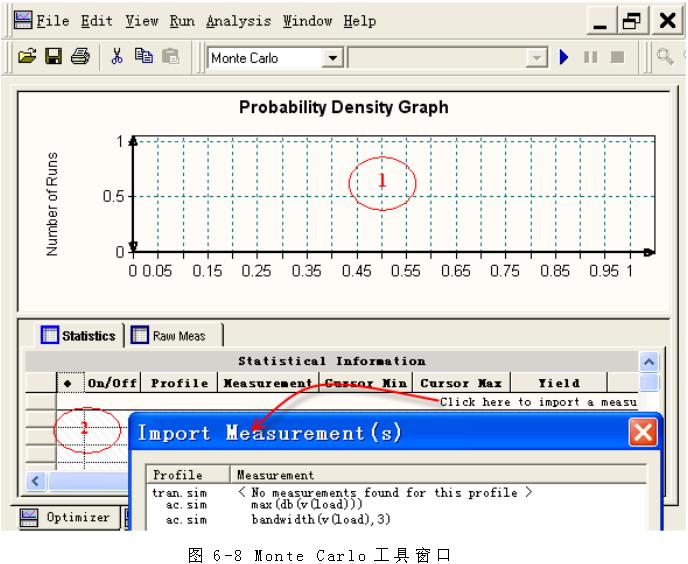This screenshot has height=564, width=688.
Task: Select the Optimizer tab at bottom
Action: [68, 517]
